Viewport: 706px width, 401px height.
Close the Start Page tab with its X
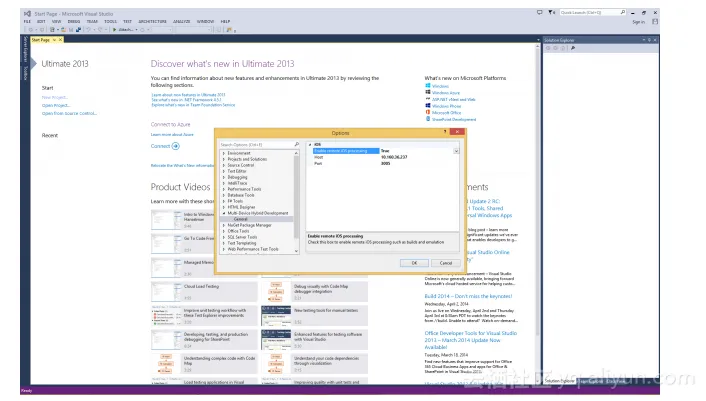coord(59,40)
